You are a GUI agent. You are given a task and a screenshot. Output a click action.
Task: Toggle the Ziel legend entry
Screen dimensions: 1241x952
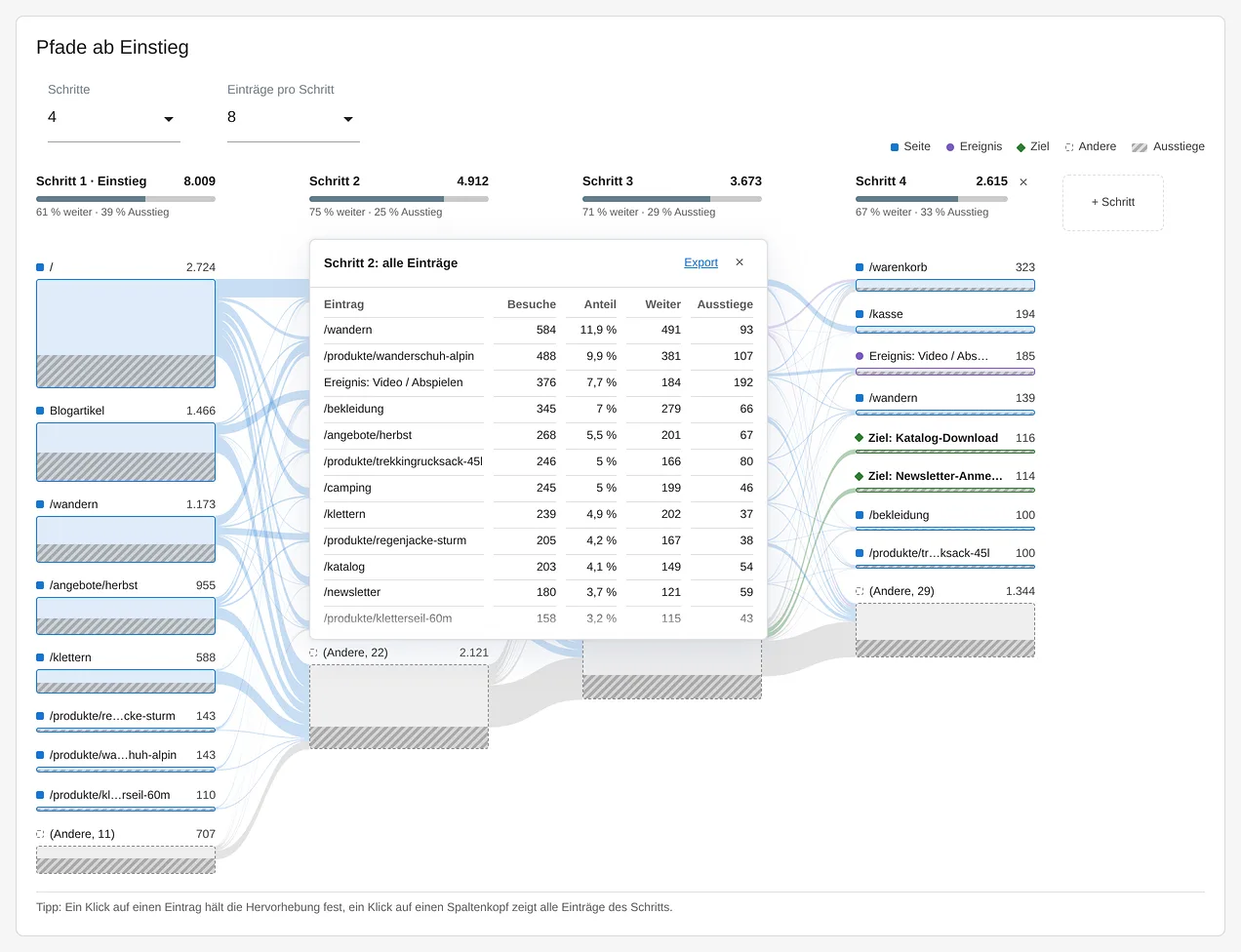1033,146
